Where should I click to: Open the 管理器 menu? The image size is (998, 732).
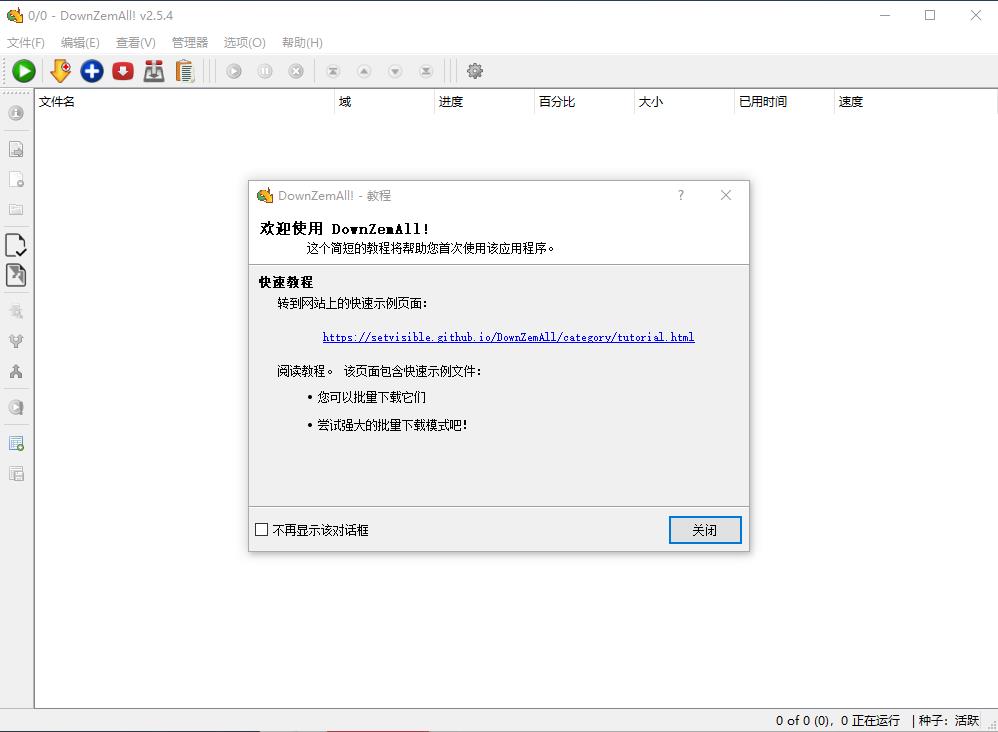tap(189, 43)
